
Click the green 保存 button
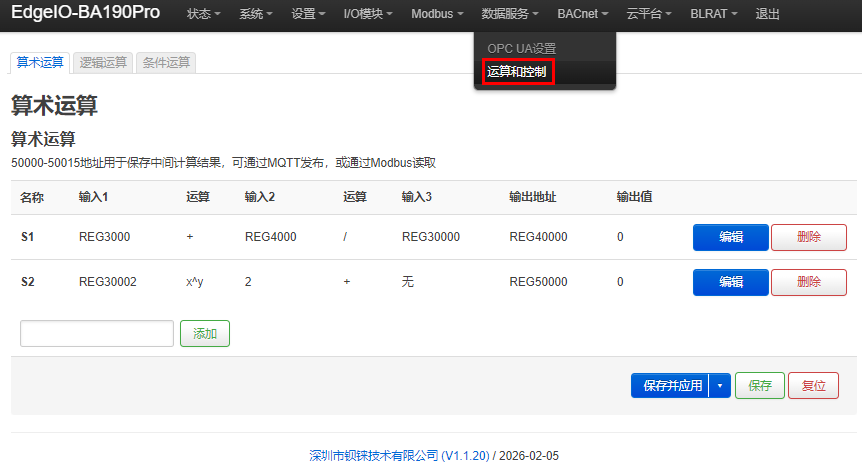tap(760, 385)
